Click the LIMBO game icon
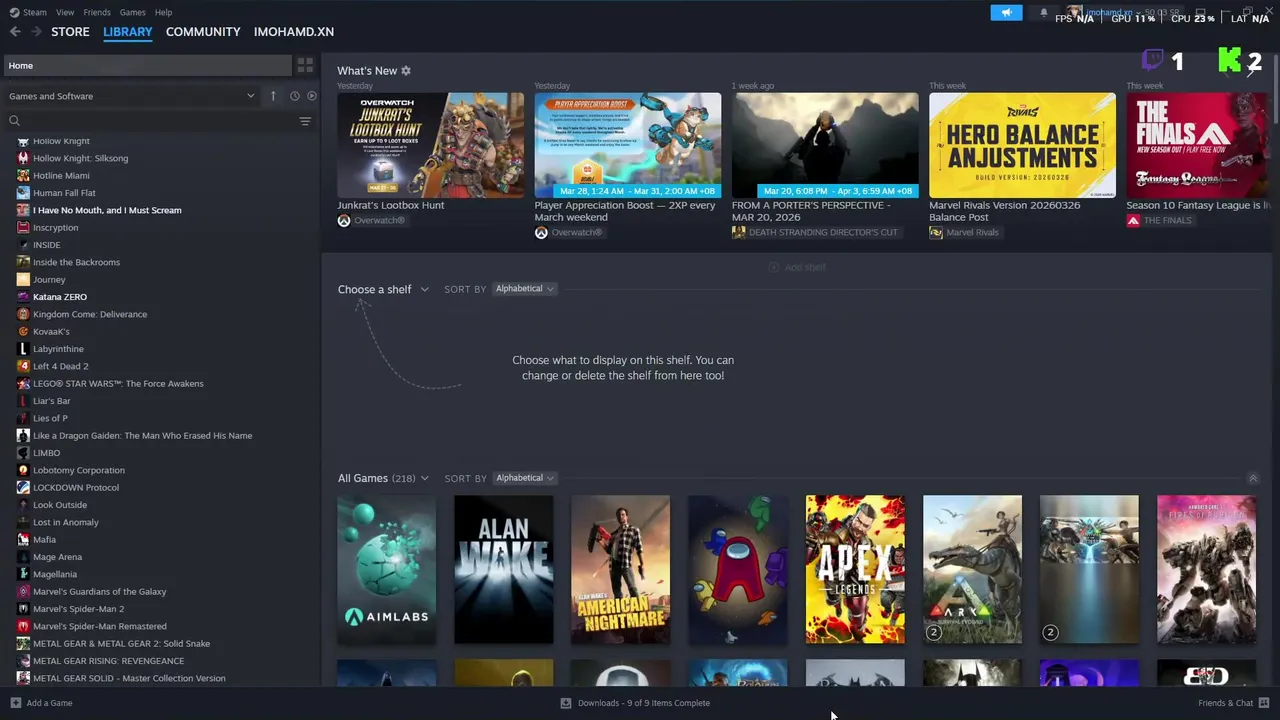Image resolution: width=1280 pixels, height=720 pixels. tap(23, 453)
